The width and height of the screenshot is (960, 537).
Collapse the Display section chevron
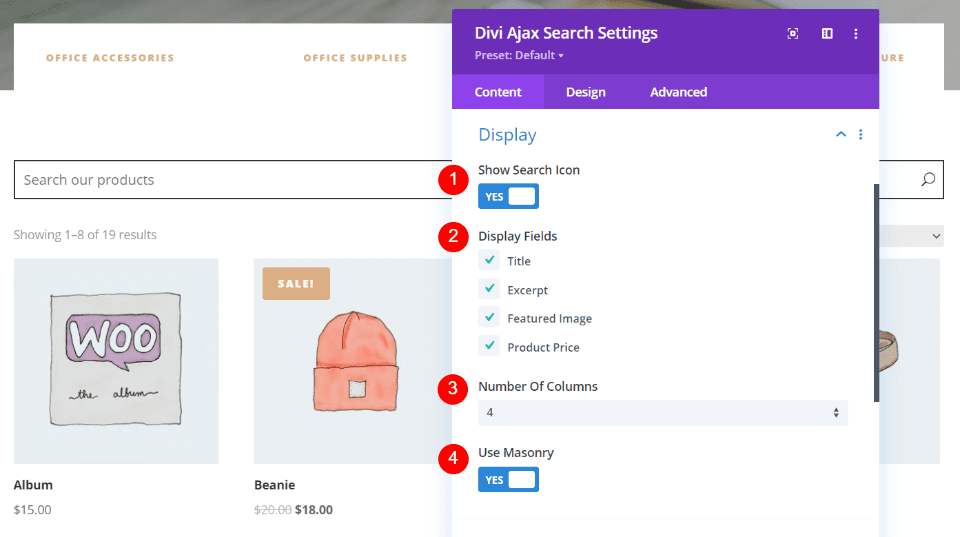coord(841,135)
